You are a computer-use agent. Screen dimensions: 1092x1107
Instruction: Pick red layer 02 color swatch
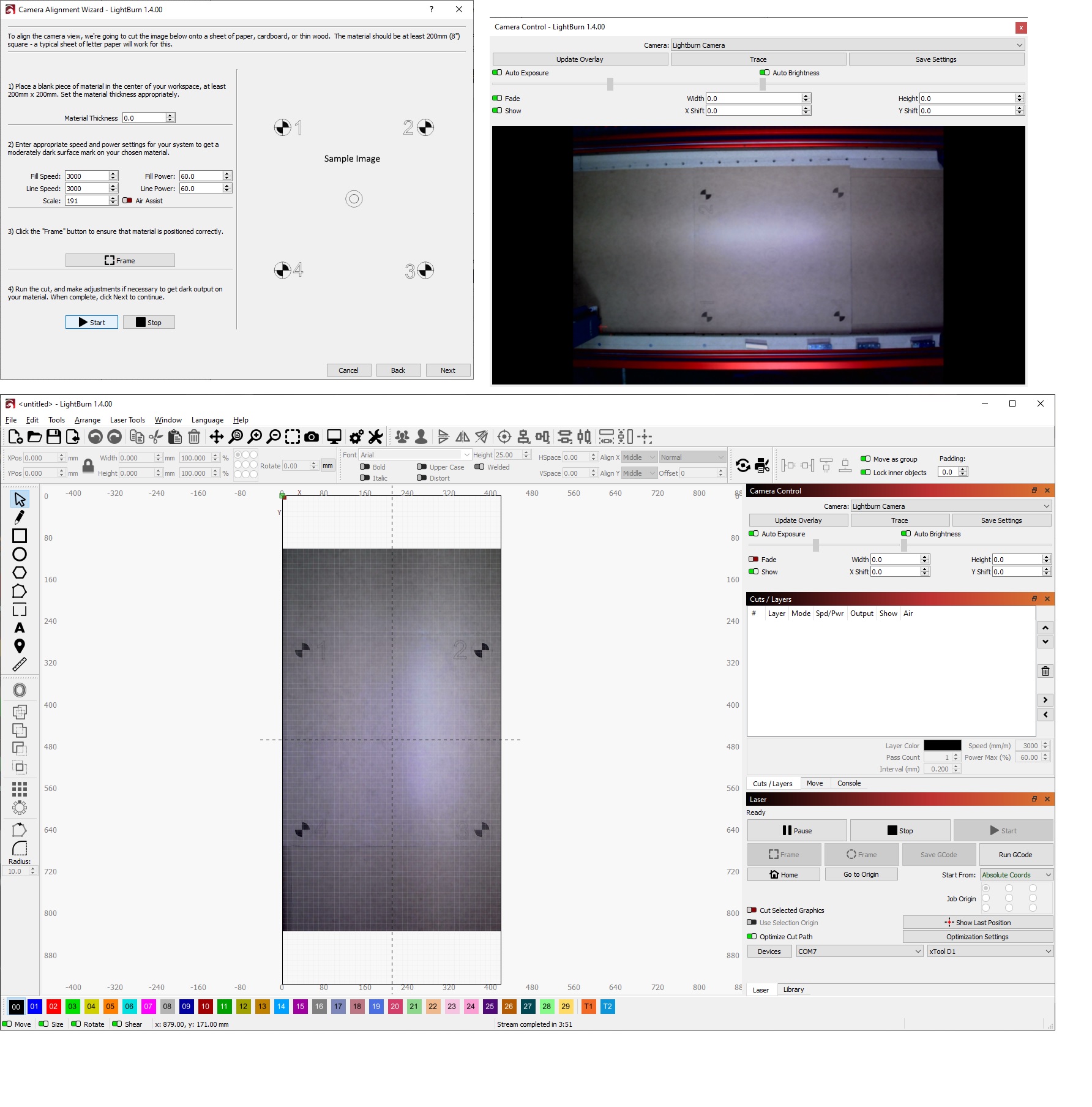(53, 1007)
